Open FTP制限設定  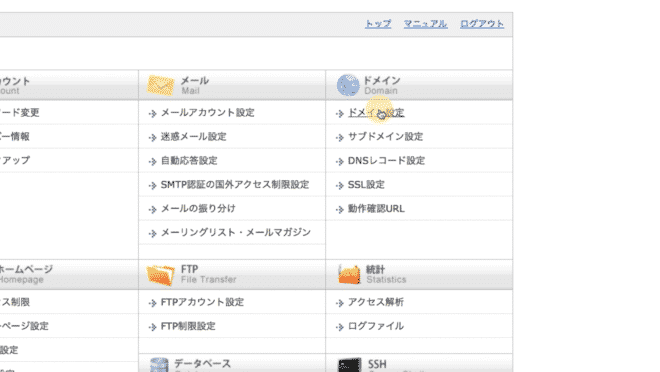pyautogui.click(x=188, y=326)
